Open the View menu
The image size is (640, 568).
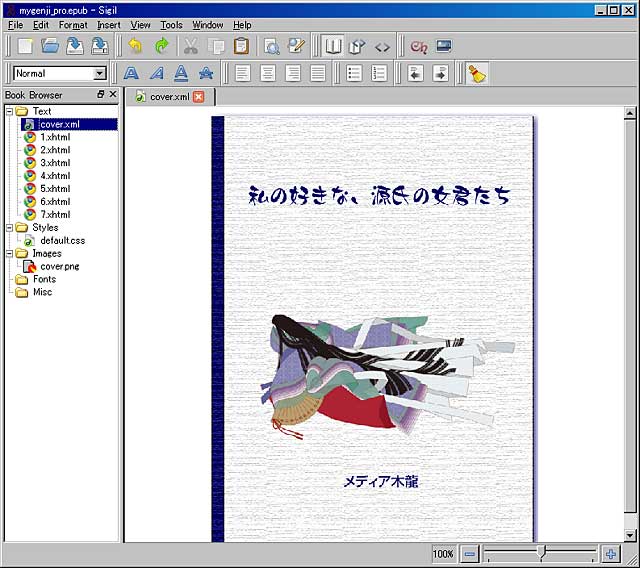140,25
